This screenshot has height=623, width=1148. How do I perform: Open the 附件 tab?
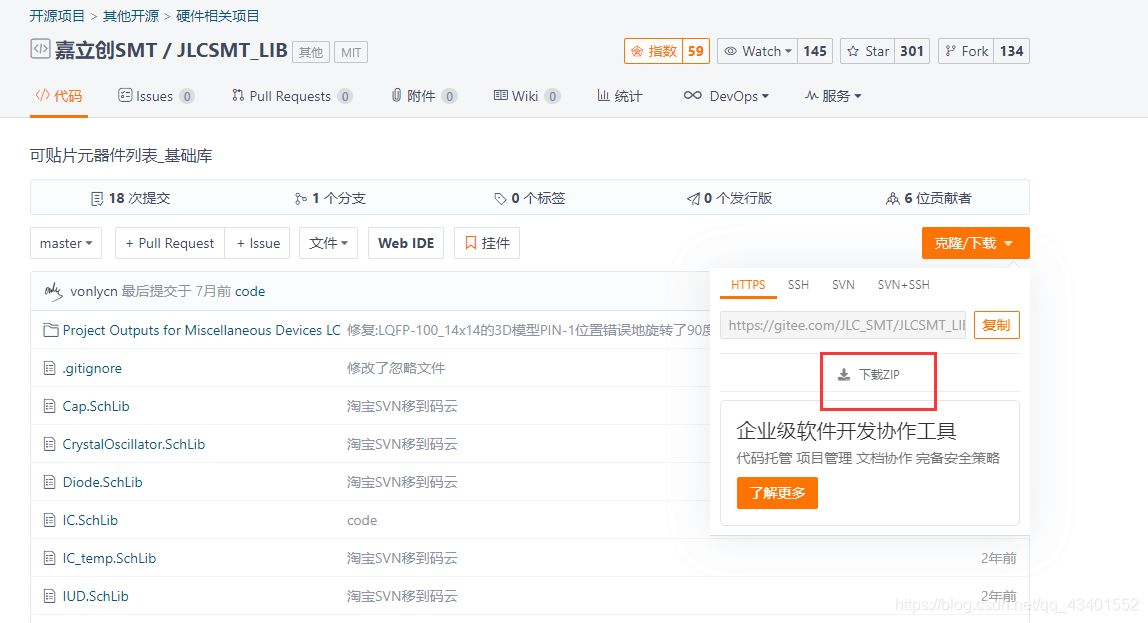[424, 96]
